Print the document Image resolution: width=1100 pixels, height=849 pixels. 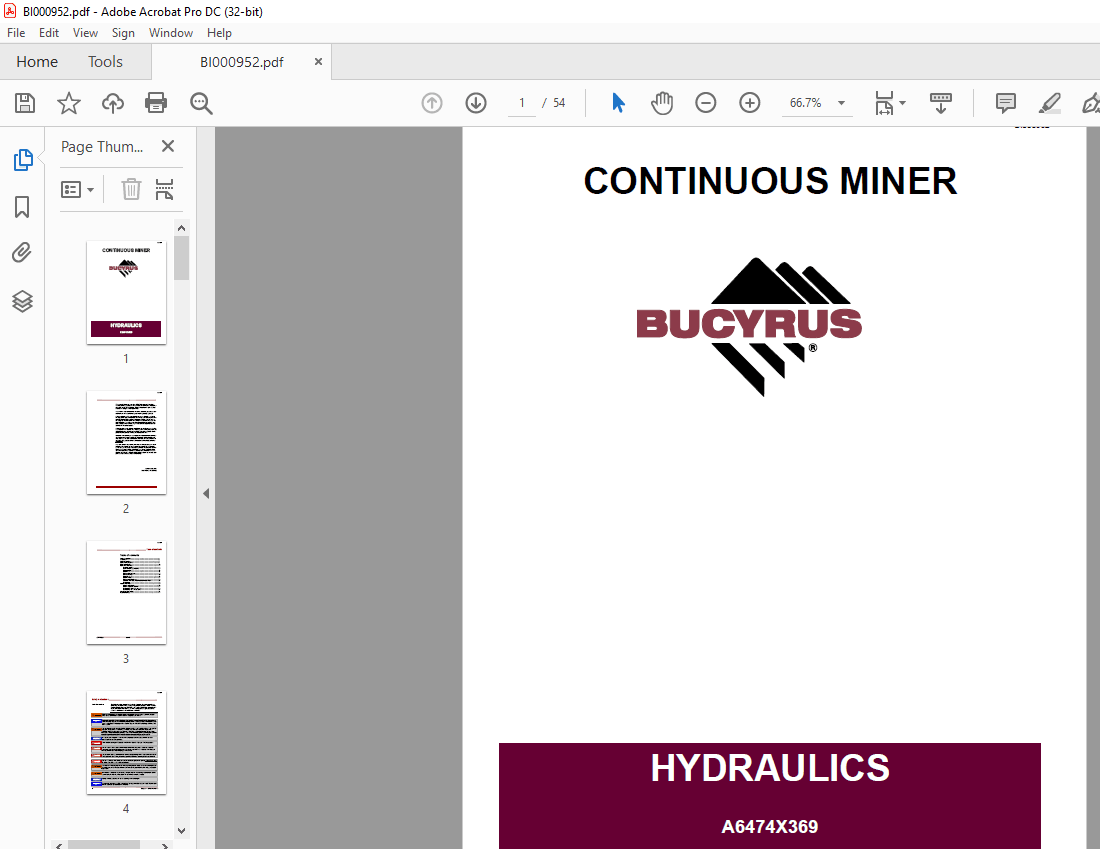(x=156, y=103)
